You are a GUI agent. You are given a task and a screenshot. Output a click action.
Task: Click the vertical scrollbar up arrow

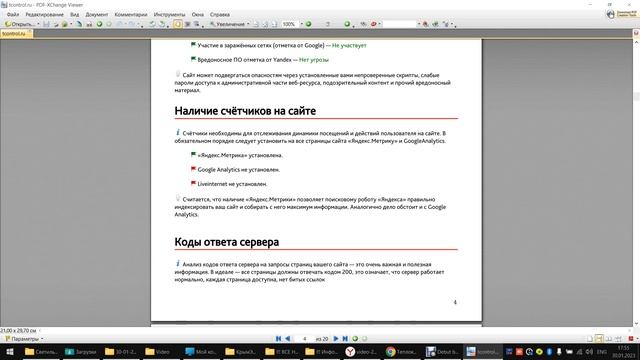coord(636,42)
